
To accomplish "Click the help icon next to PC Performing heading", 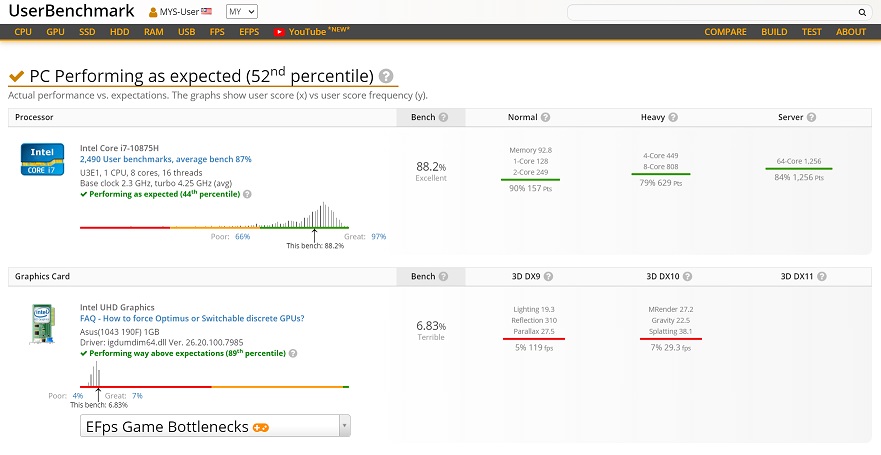I will pos(386,76).
